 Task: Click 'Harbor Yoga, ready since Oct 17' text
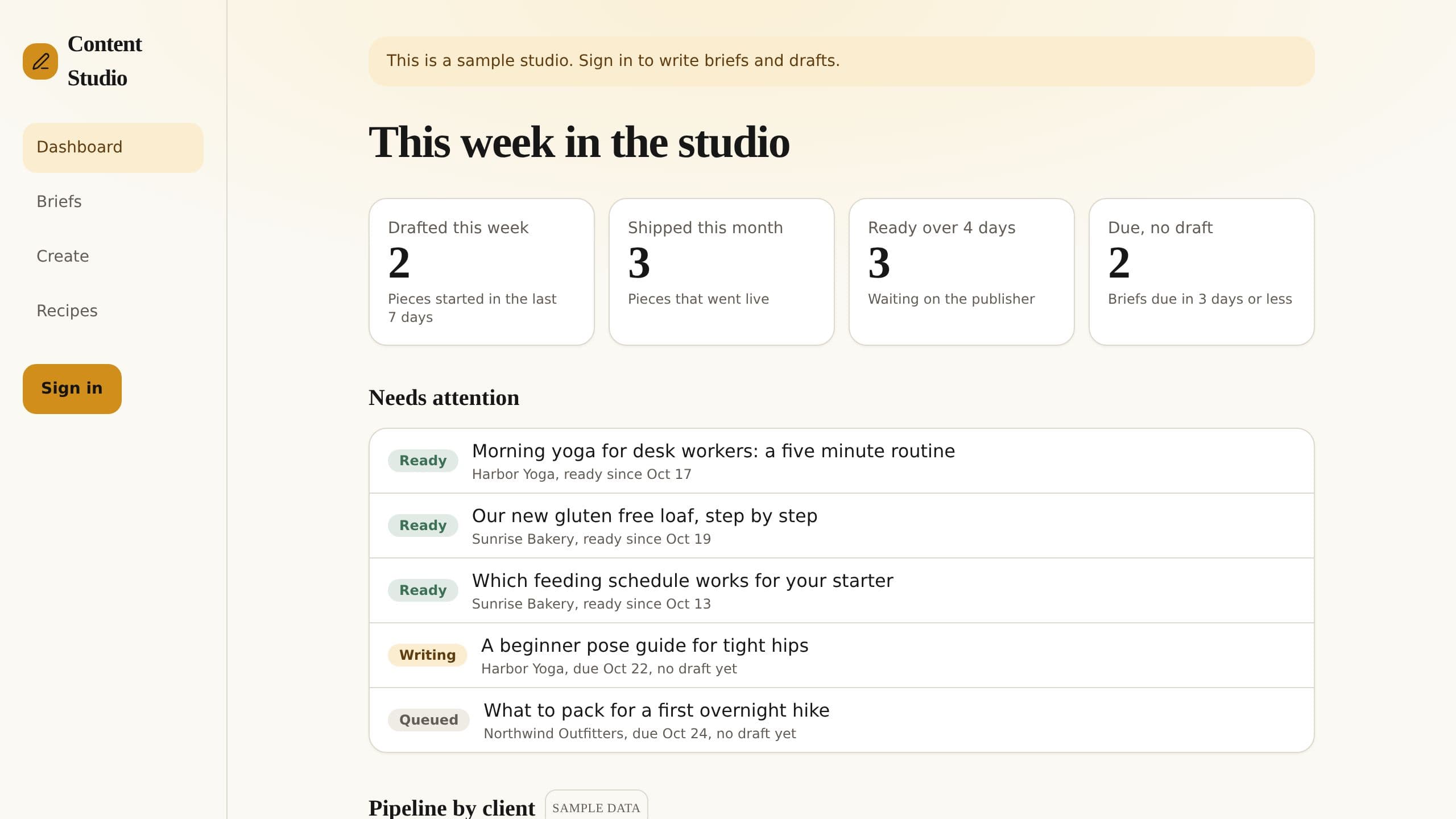point(581,474)
